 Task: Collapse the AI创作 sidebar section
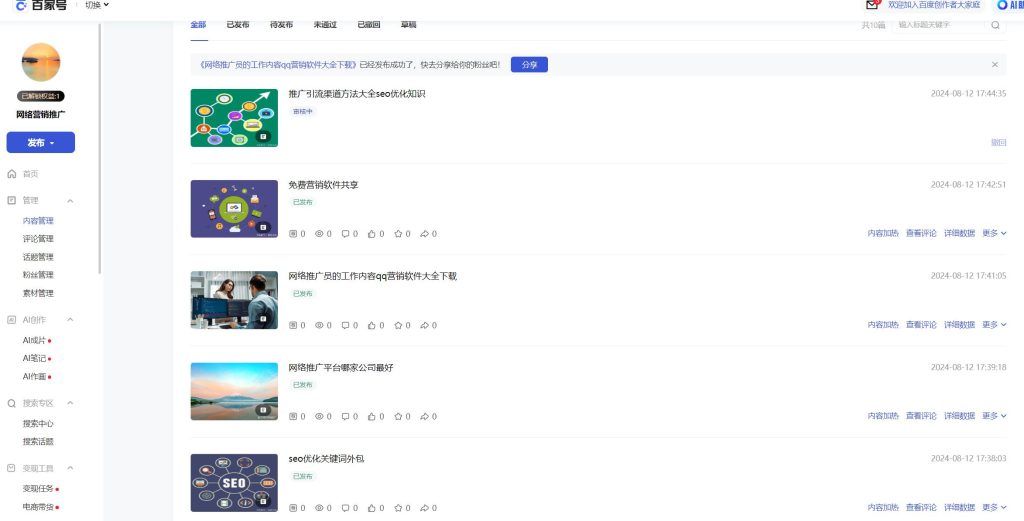pyautogui.click(x=70, y=320)
